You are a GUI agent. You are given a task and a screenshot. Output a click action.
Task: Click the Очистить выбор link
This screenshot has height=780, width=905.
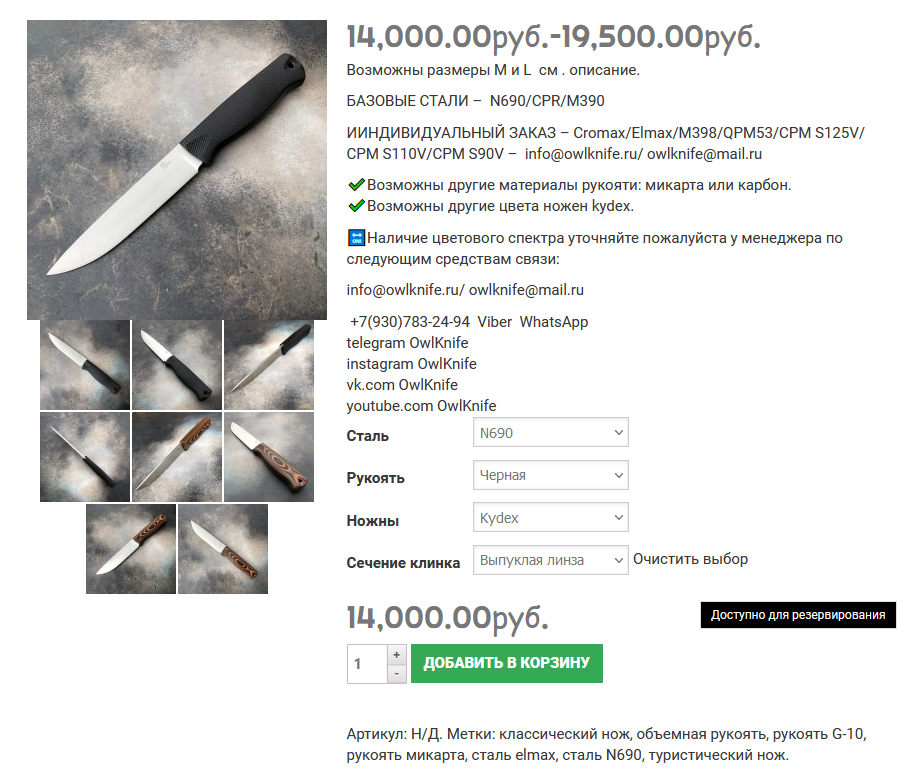[690, 559]
